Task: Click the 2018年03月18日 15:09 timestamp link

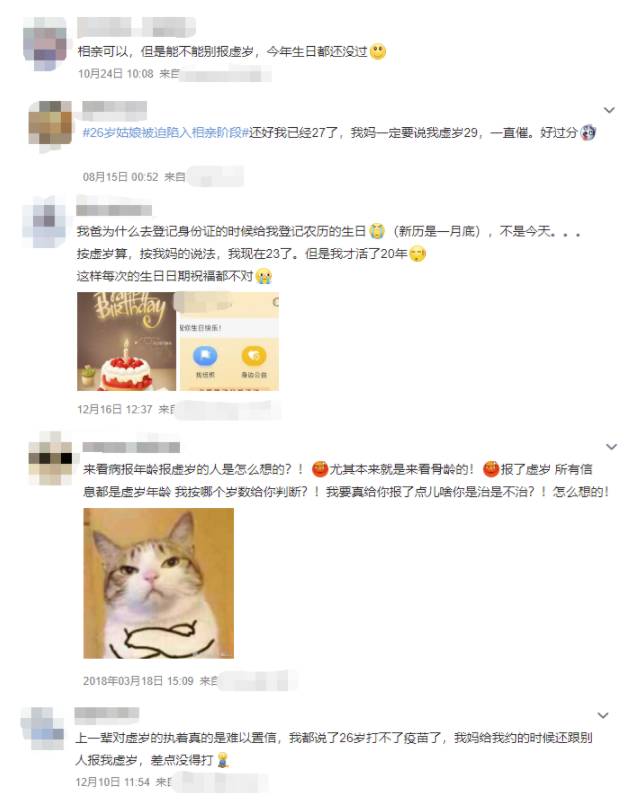Action: 138,681
